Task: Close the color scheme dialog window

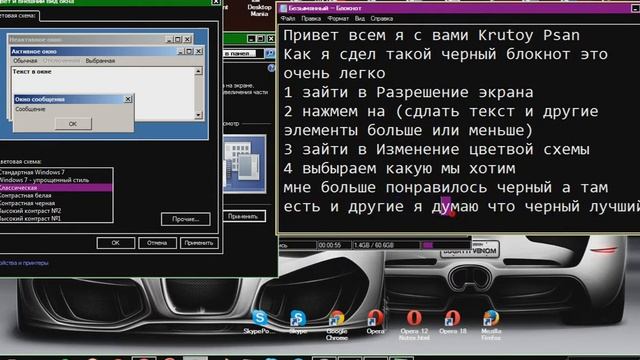Action: 216,2
